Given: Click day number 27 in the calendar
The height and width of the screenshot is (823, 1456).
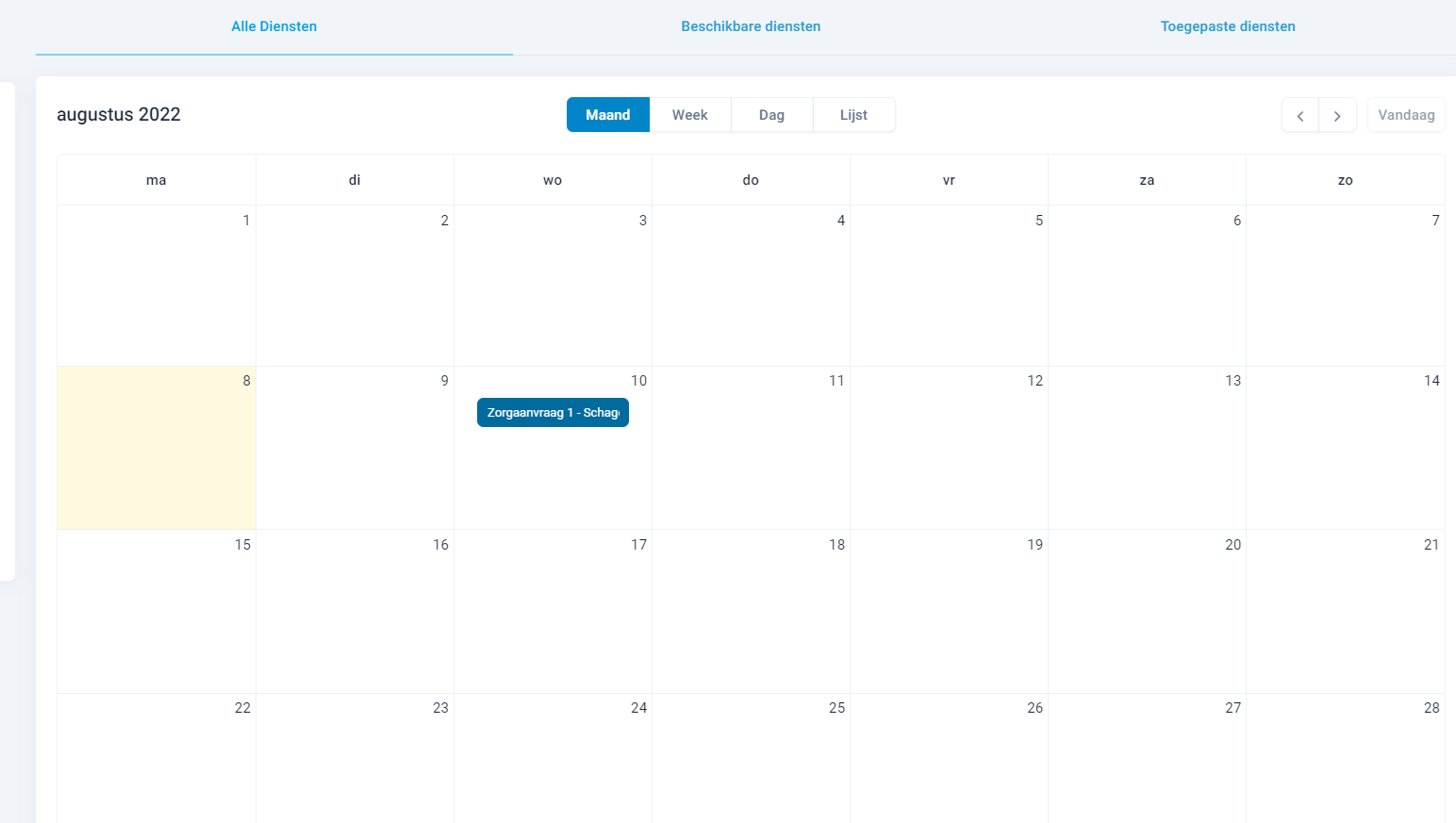Looking at the screenshot, I should point(1233,708).
